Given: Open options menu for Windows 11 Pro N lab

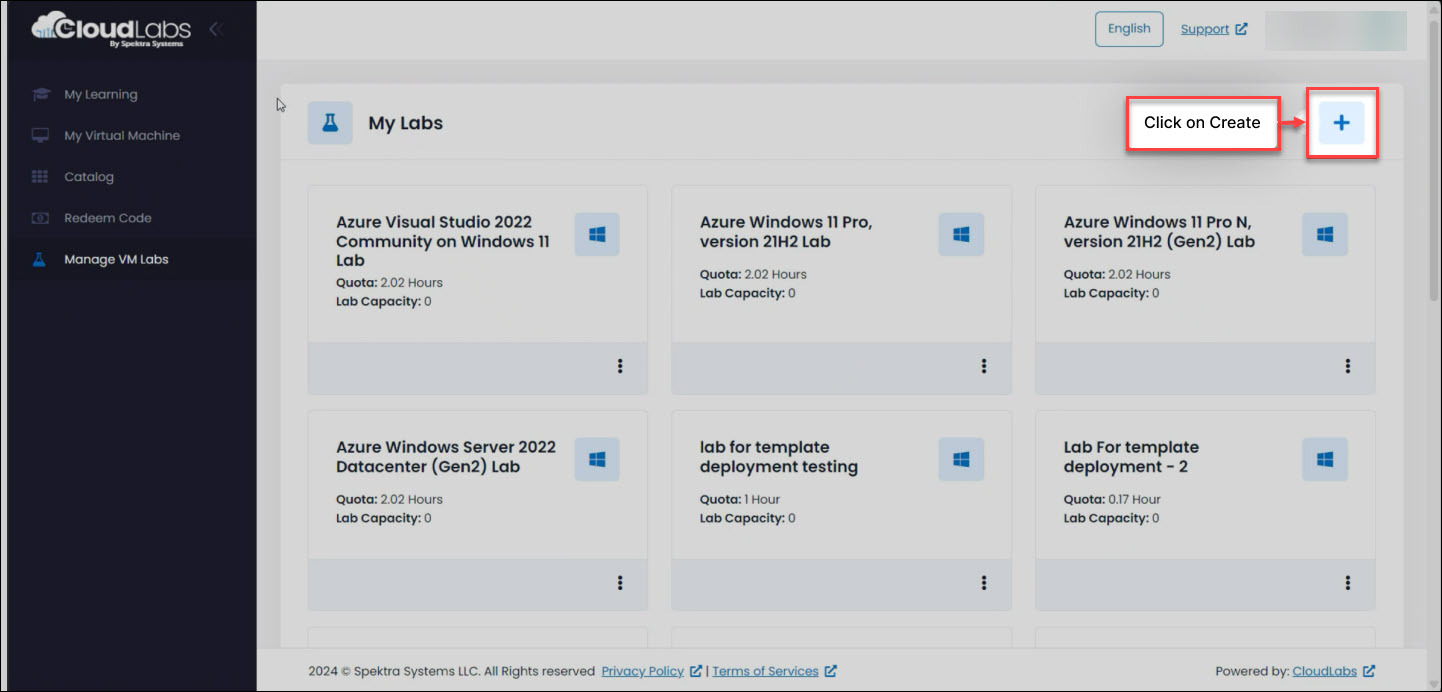Looking at the screenshot, I should click(x=1348, y=367).
